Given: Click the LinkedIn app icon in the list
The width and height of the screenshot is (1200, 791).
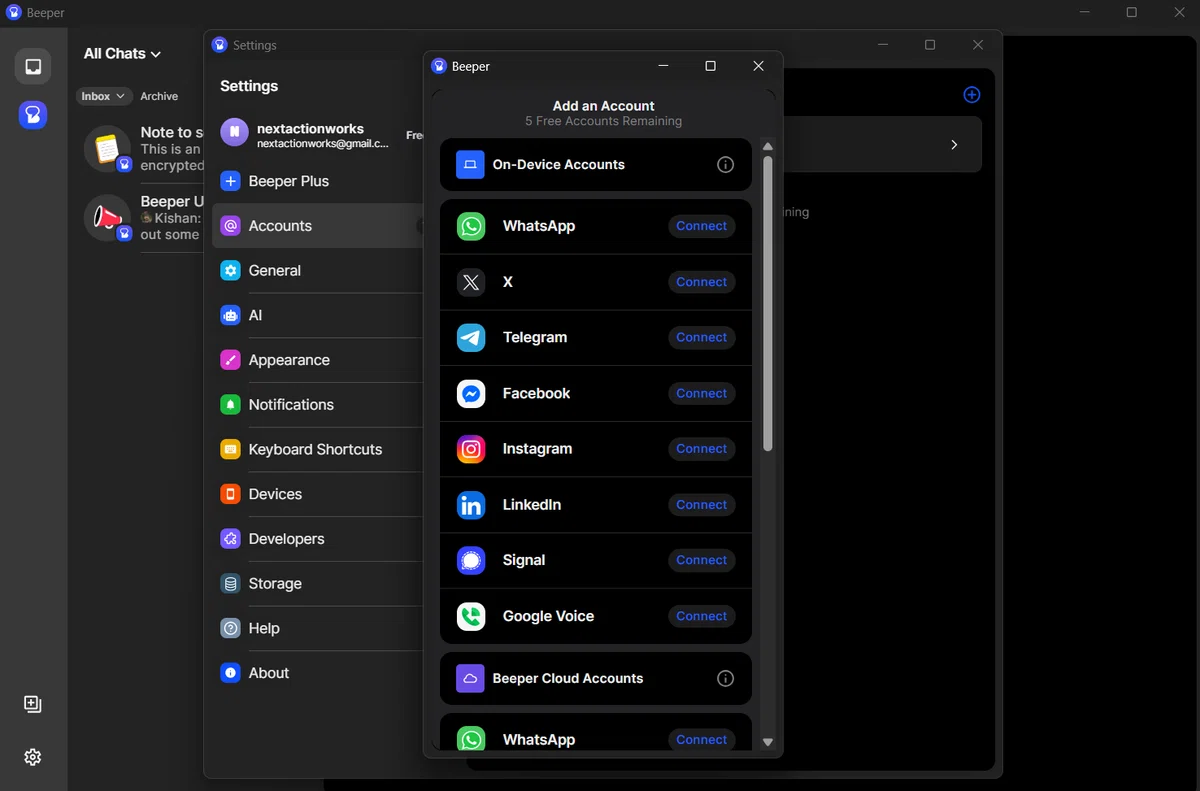Looking at the screenshot, I should [471, 505].
